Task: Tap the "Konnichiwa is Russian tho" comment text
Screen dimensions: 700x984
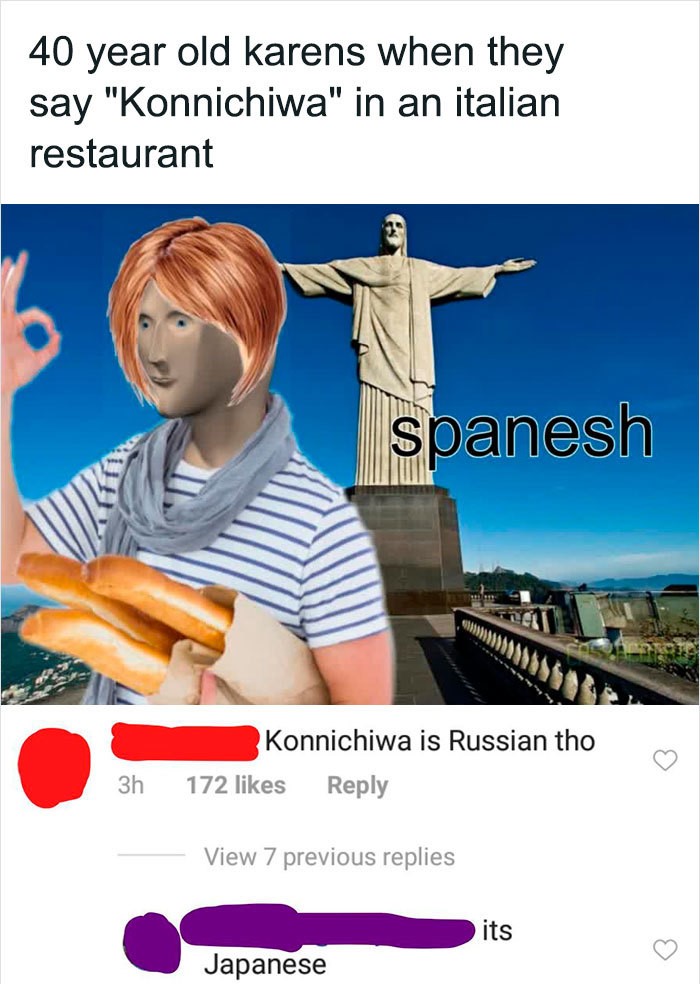Action: point(430,741)
